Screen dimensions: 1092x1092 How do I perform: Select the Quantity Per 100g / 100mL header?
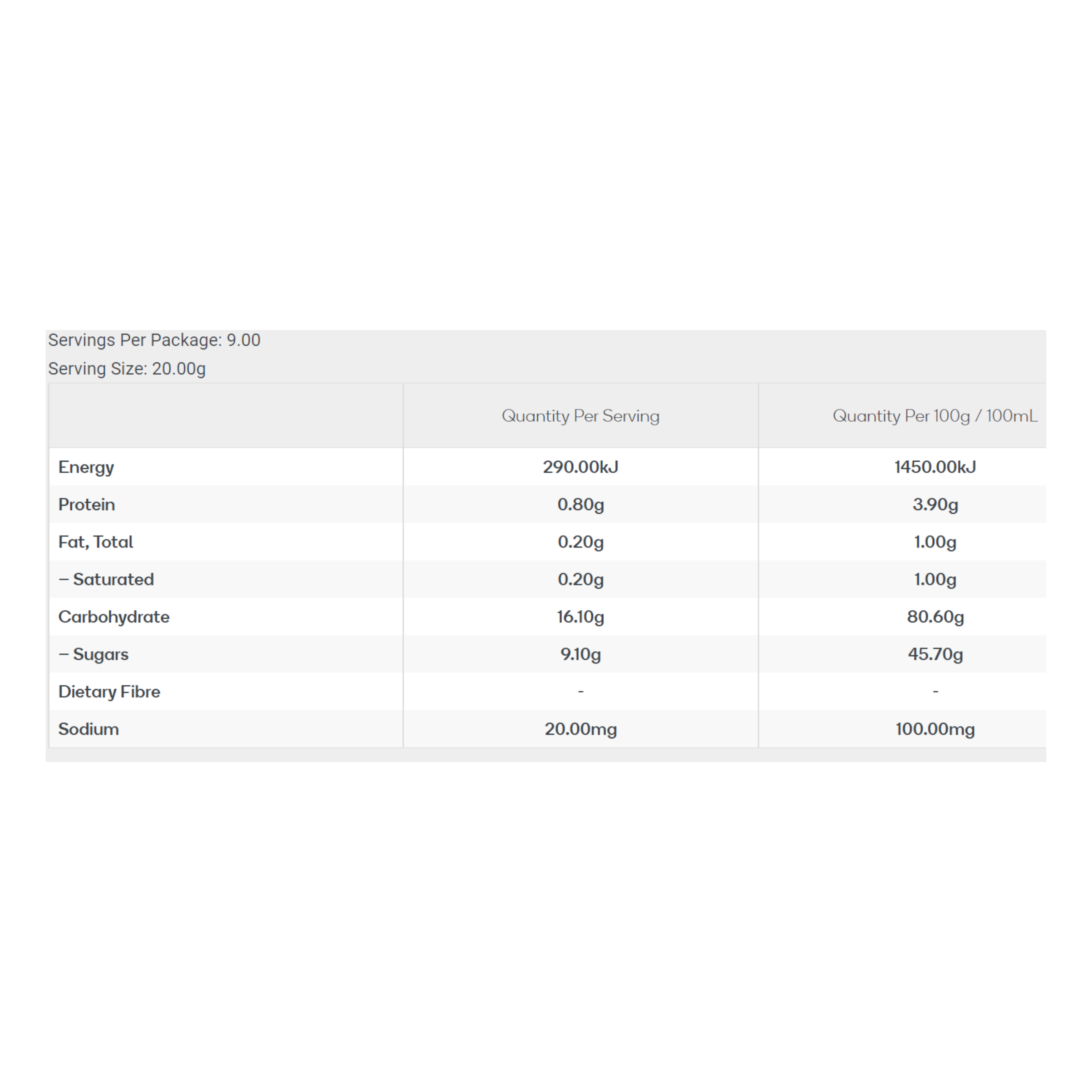[x=935, y=416]
